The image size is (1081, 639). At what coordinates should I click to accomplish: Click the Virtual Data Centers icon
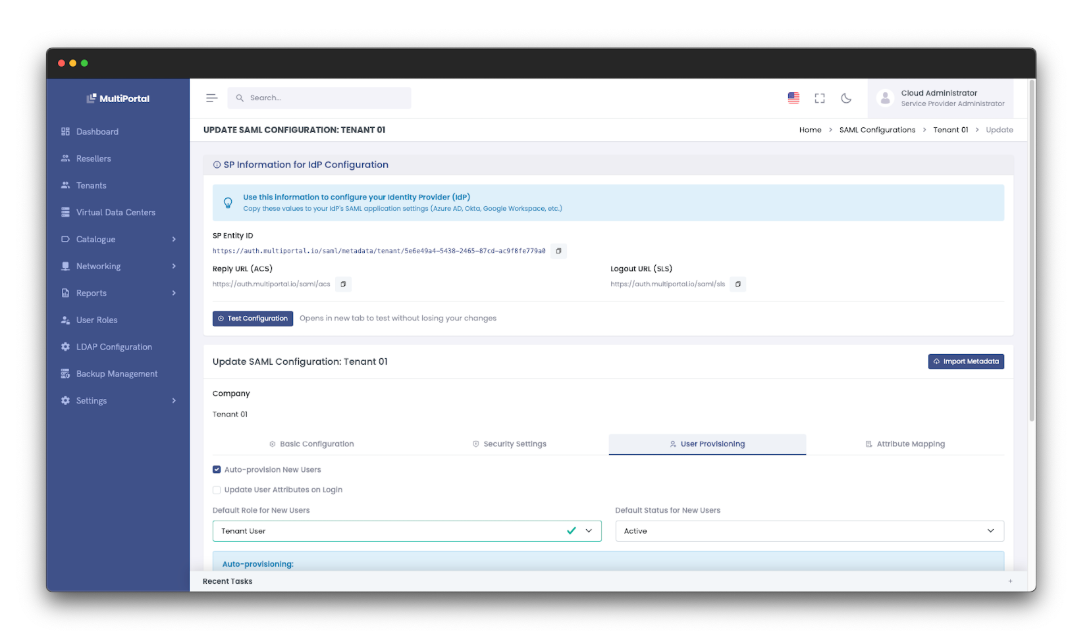pyautogui.click(x=63, y=212)
